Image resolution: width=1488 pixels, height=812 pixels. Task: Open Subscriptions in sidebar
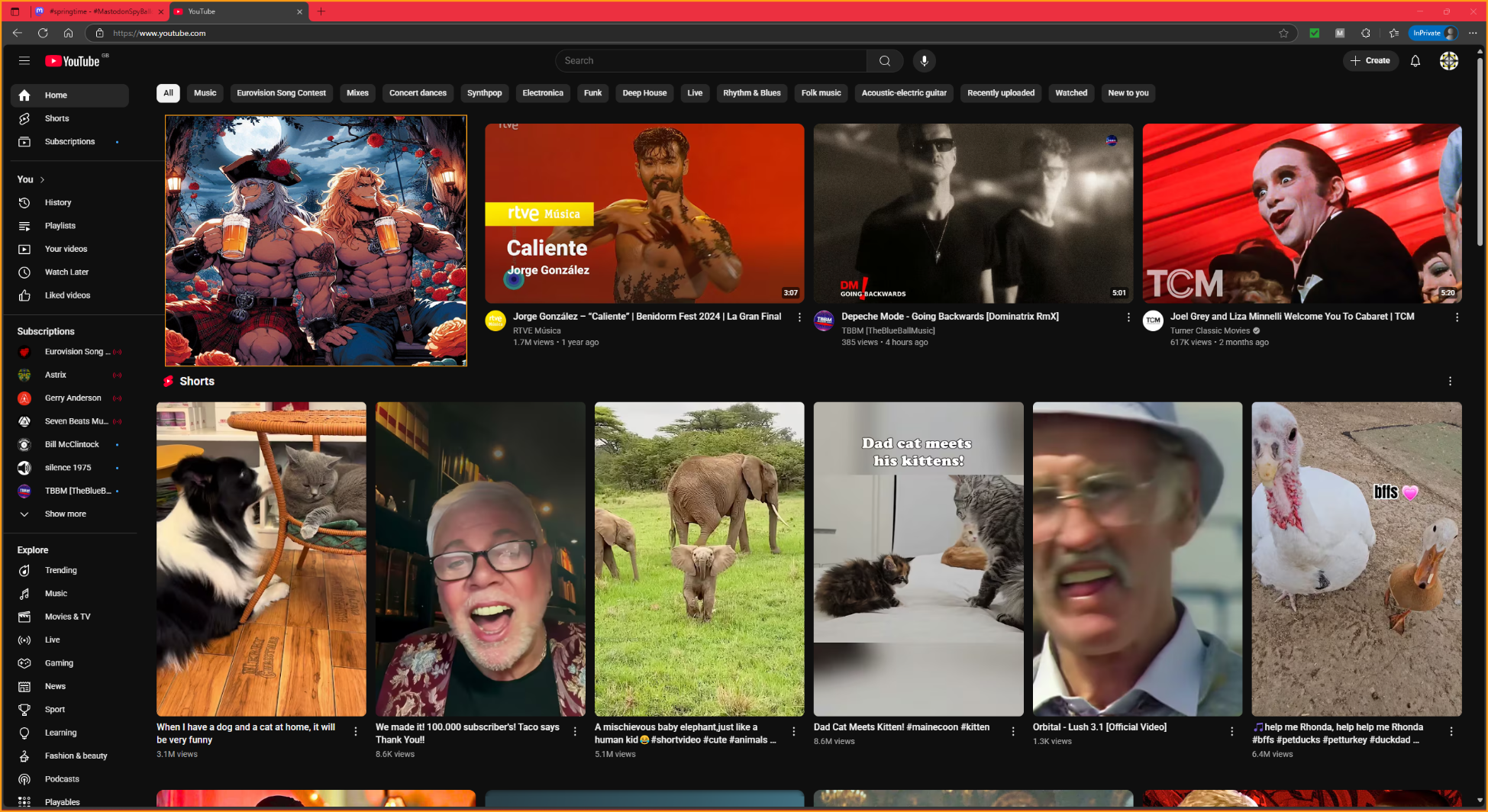point(69,142)
